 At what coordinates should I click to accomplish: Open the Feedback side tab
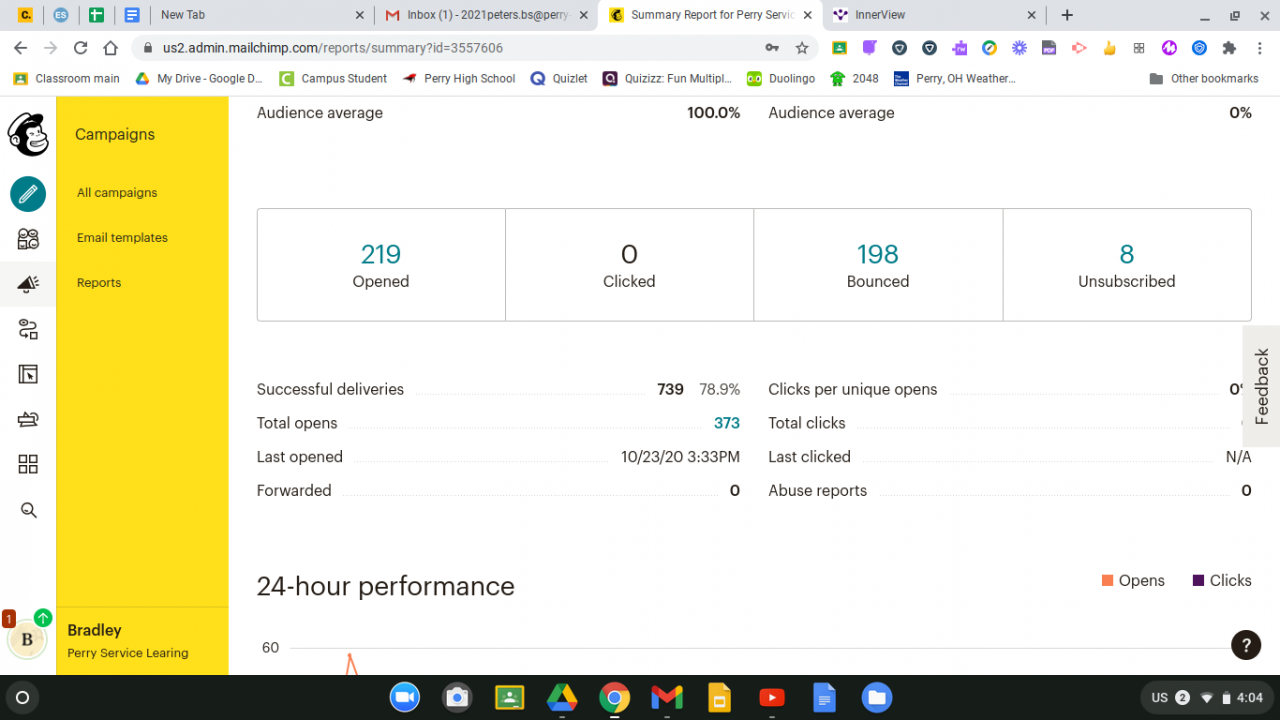click(x=1261, y=386)
